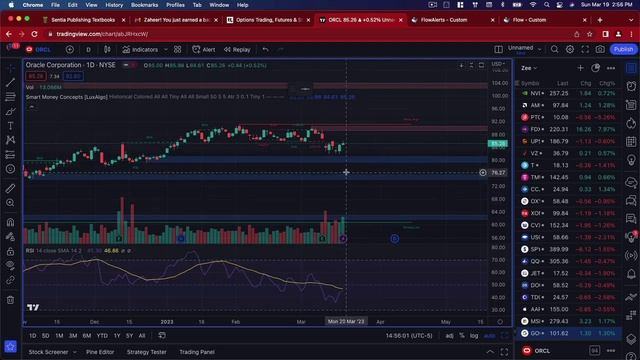
Task: Open quick search magnifier in toolbar
Action: (x=554, y=49)
